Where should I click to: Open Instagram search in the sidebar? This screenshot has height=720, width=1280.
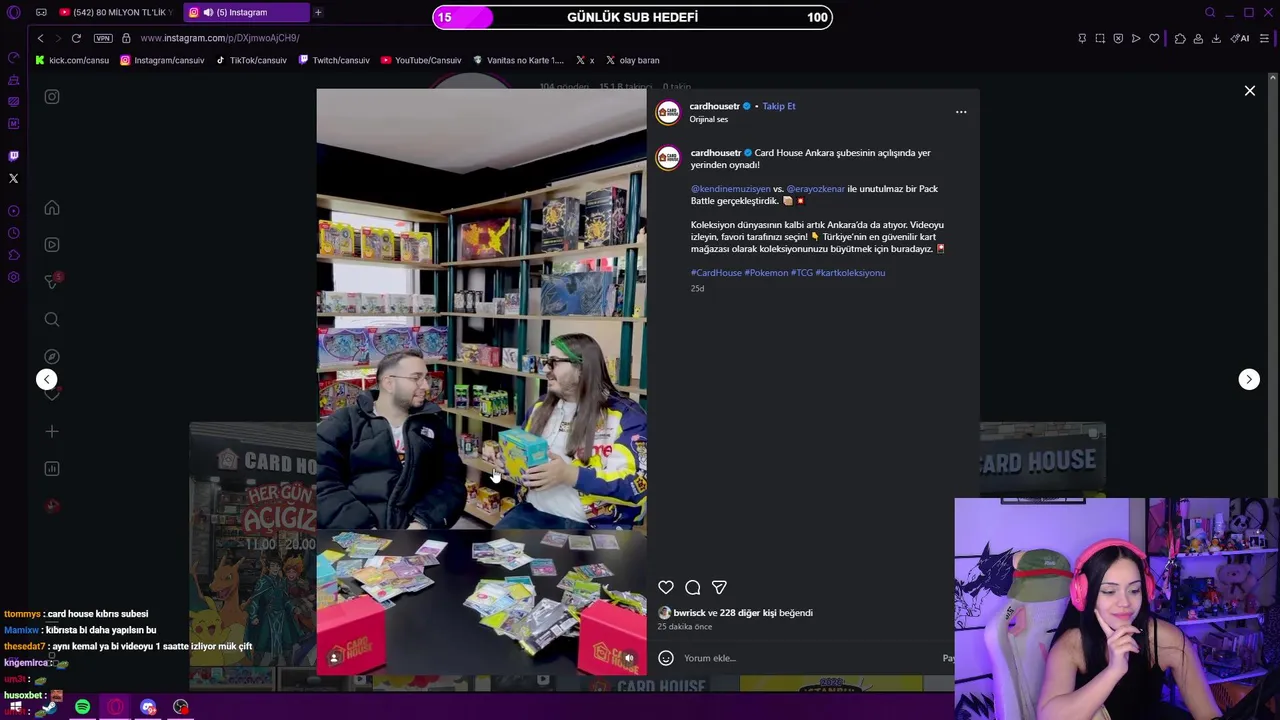click(x=52, y=320)
